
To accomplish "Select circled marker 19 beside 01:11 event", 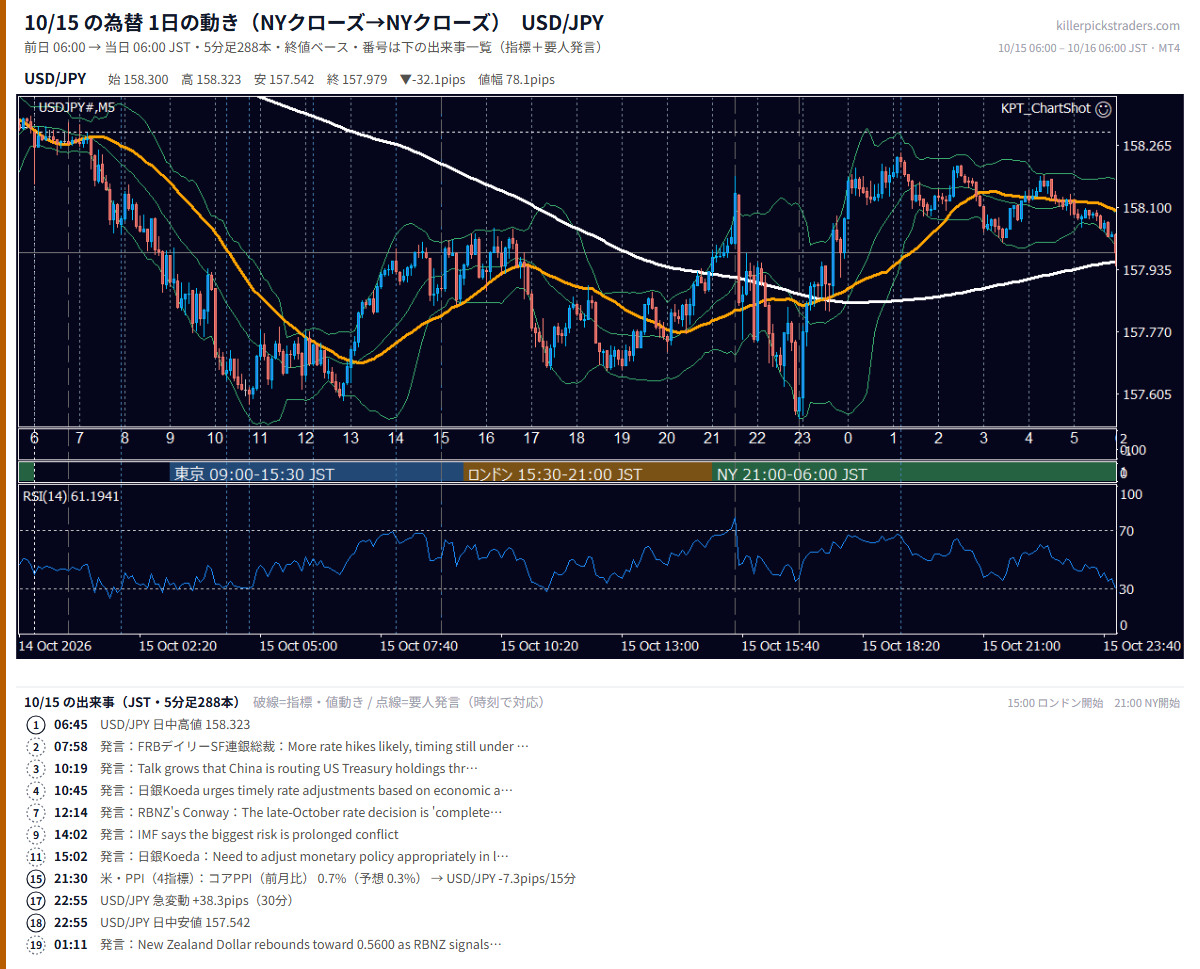I will point(37,945).
